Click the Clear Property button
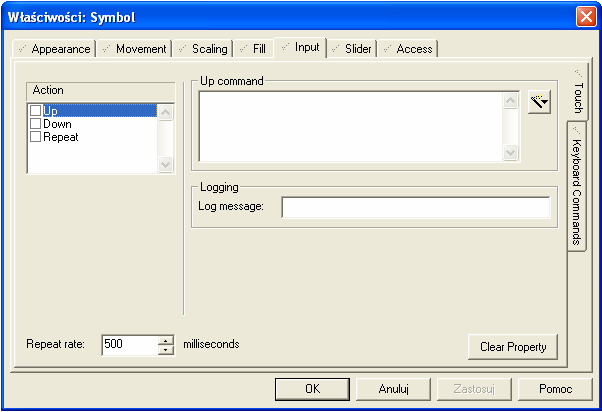 click(x=513, y=347)
